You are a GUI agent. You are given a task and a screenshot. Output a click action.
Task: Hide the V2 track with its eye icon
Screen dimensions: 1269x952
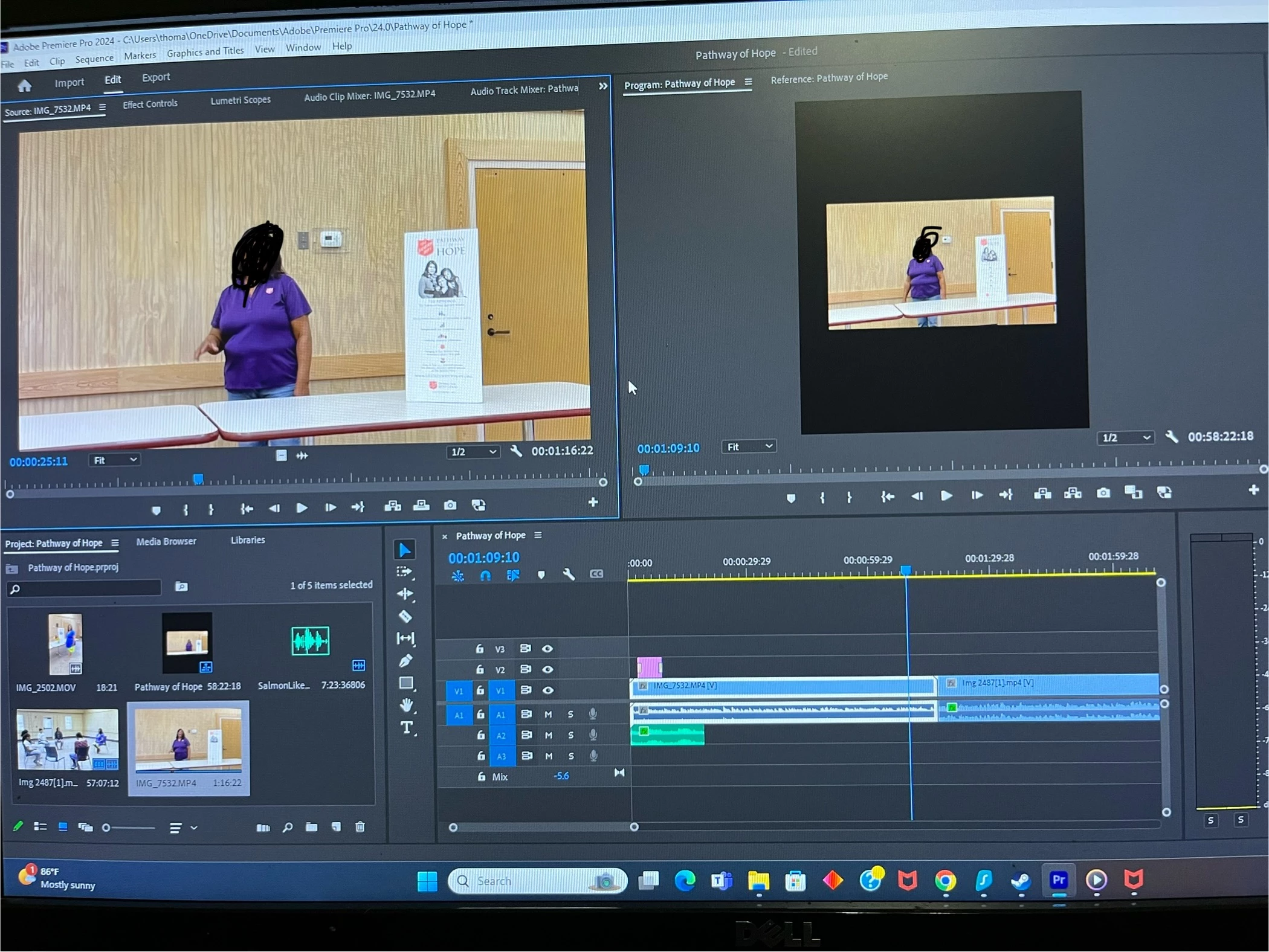coord(547,669)
